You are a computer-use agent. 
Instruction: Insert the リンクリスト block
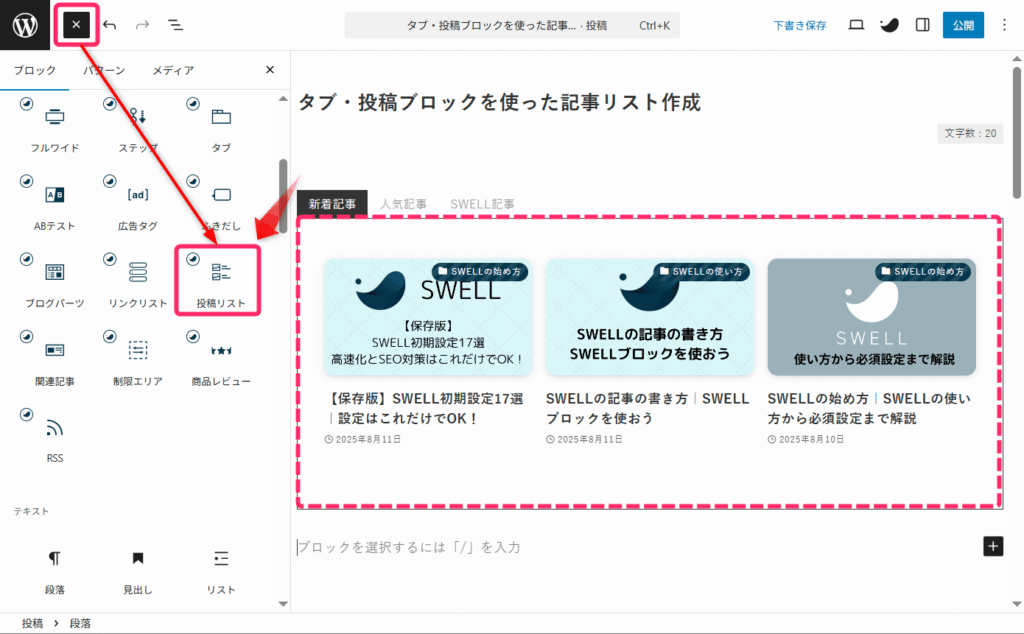point(138,282)
